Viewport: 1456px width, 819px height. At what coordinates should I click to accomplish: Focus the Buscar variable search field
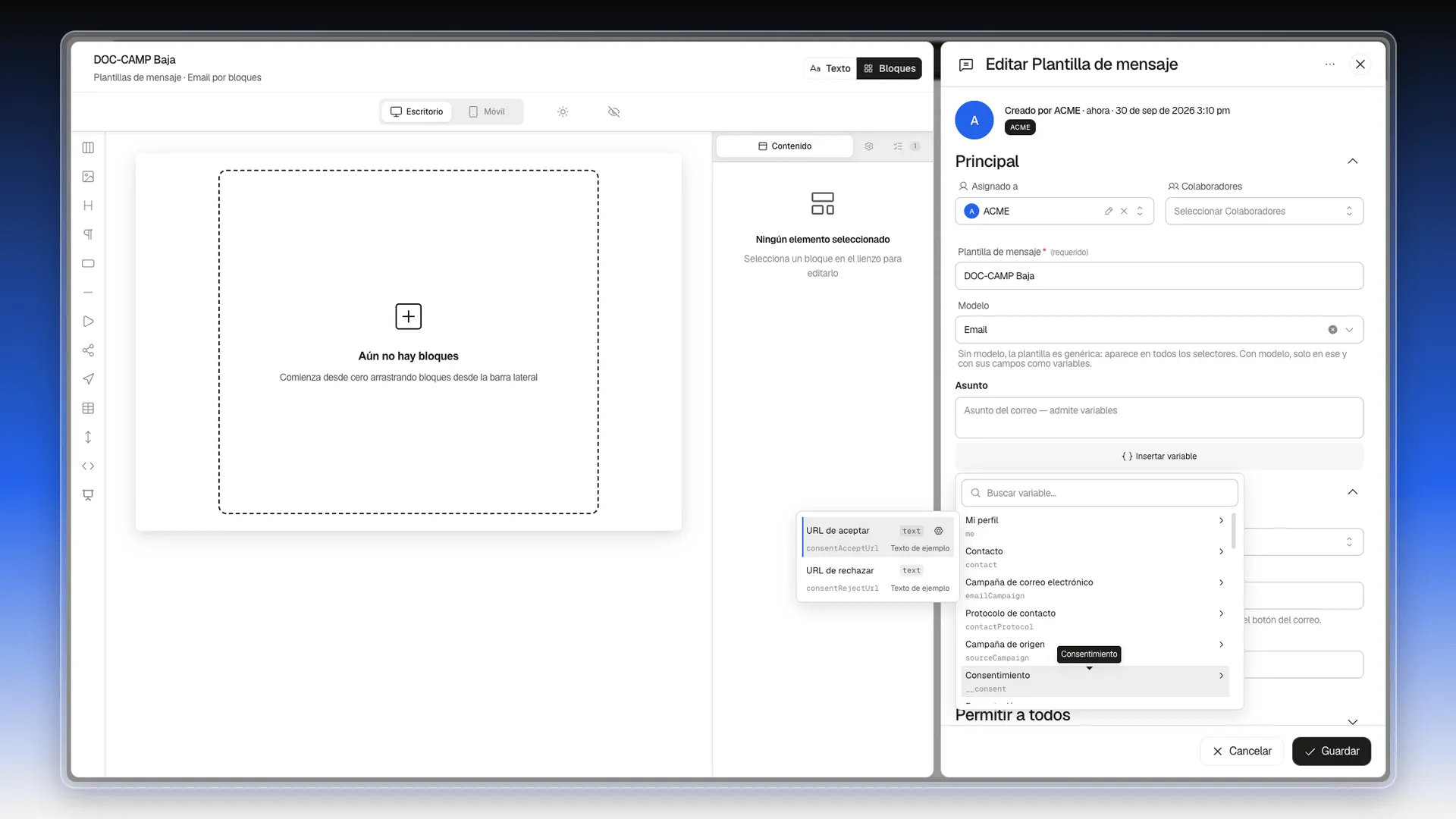(1100, 493)
